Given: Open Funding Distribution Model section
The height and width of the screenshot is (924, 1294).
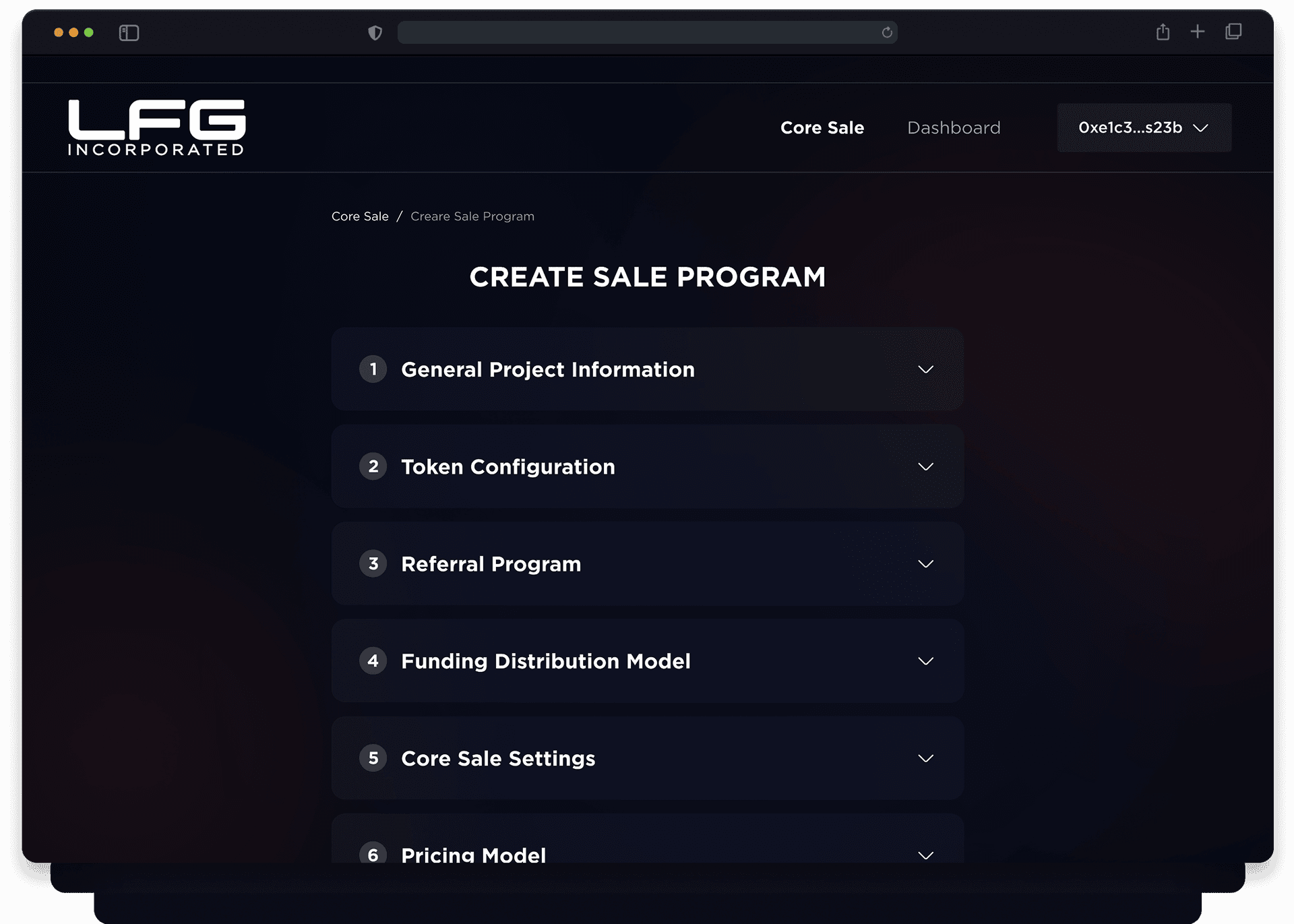Looking at the screenshot, I should click(925, 661).
